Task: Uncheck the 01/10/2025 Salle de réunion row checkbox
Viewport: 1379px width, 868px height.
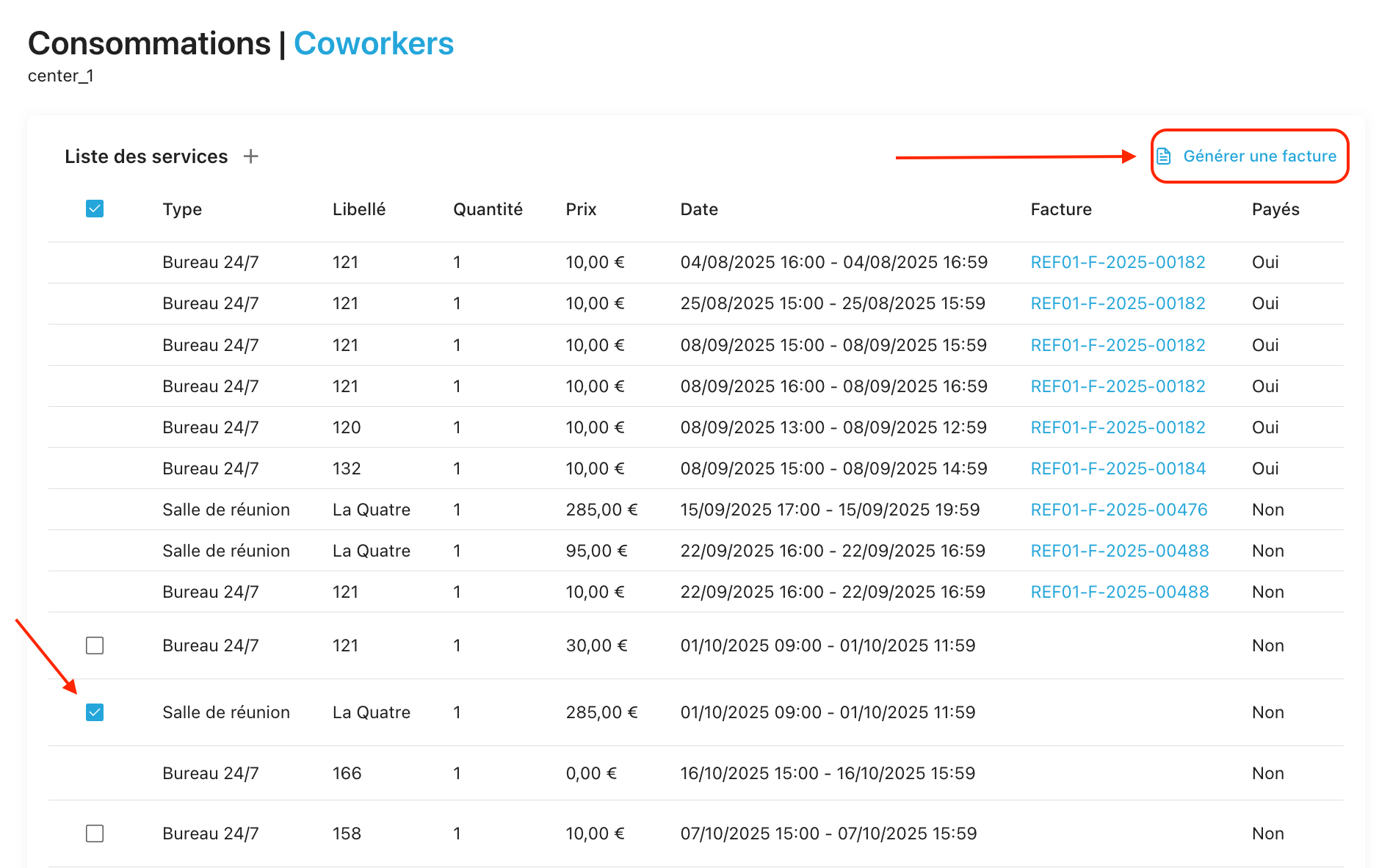Action: click(x=95, y=712)
